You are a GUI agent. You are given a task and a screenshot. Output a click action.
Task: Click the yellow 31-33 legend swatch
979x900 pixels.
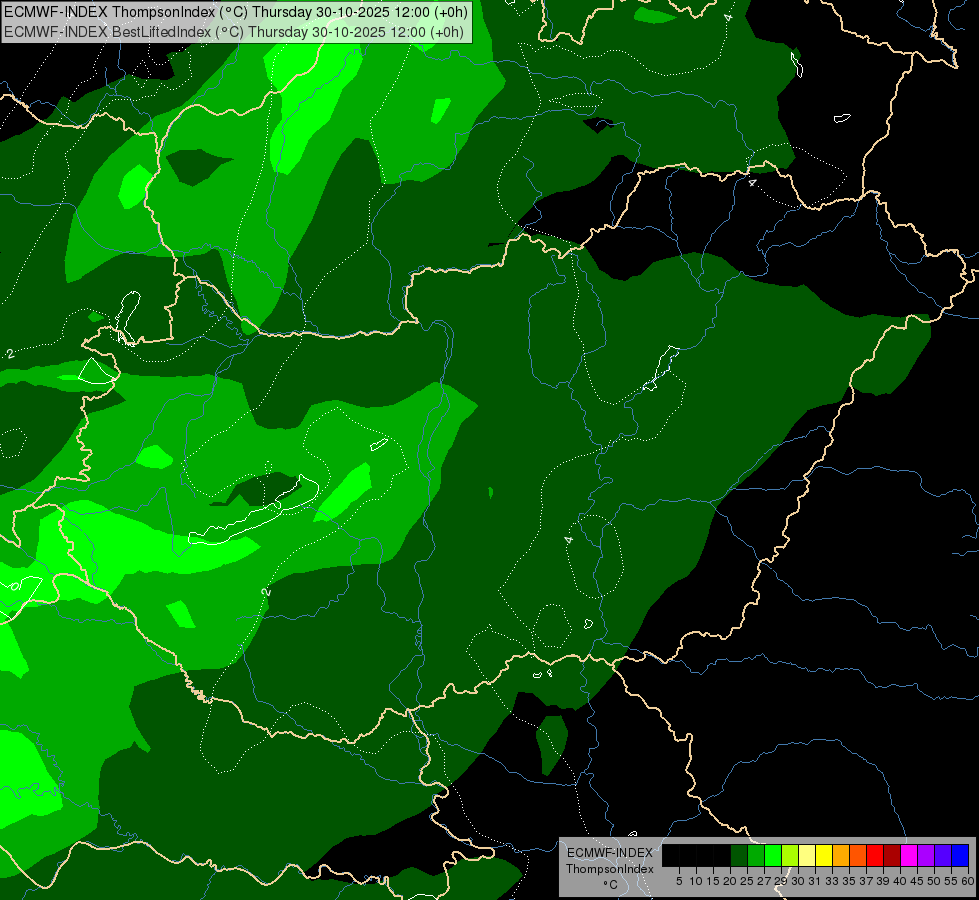click(x=824, y=855)
